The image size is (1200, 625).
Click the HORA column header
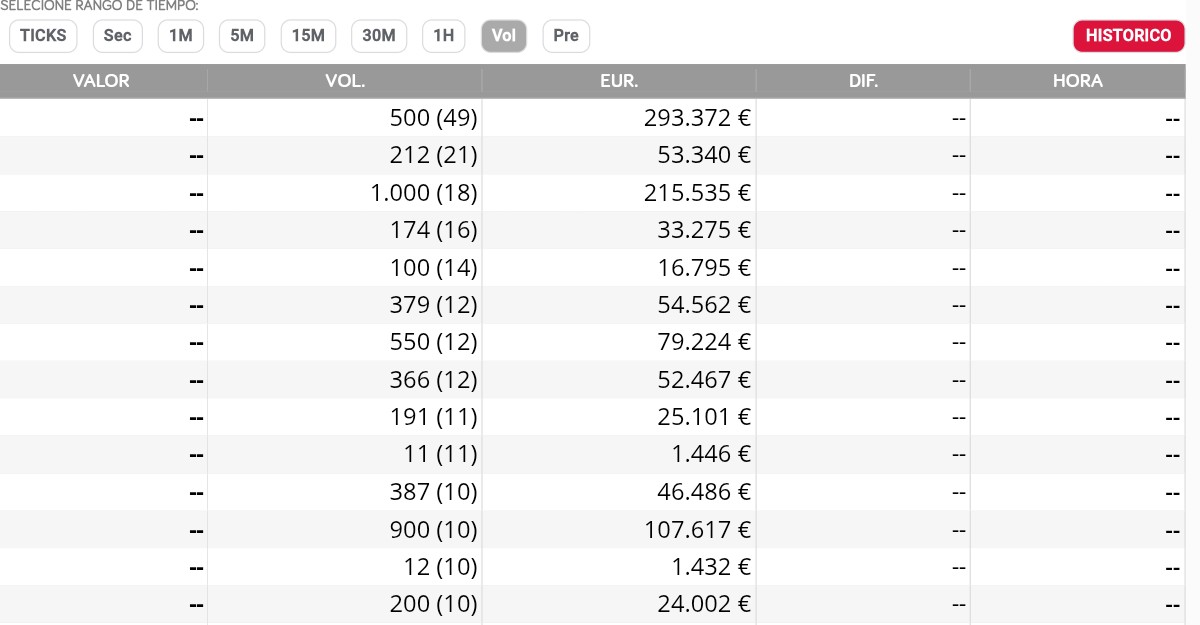(1078, 81)
